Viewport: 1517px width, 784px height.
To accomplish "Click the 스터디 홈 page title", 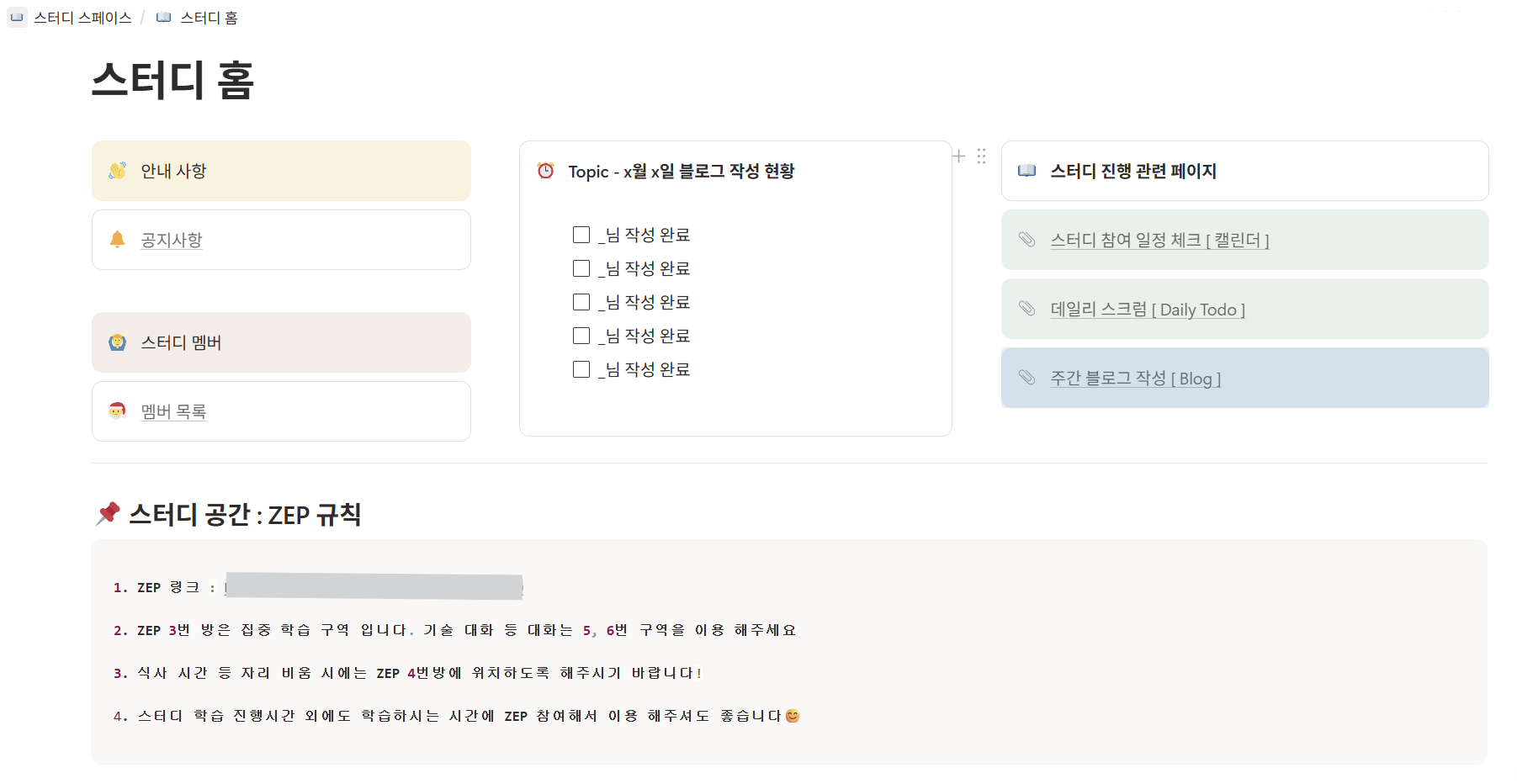I will click(172, 80).
